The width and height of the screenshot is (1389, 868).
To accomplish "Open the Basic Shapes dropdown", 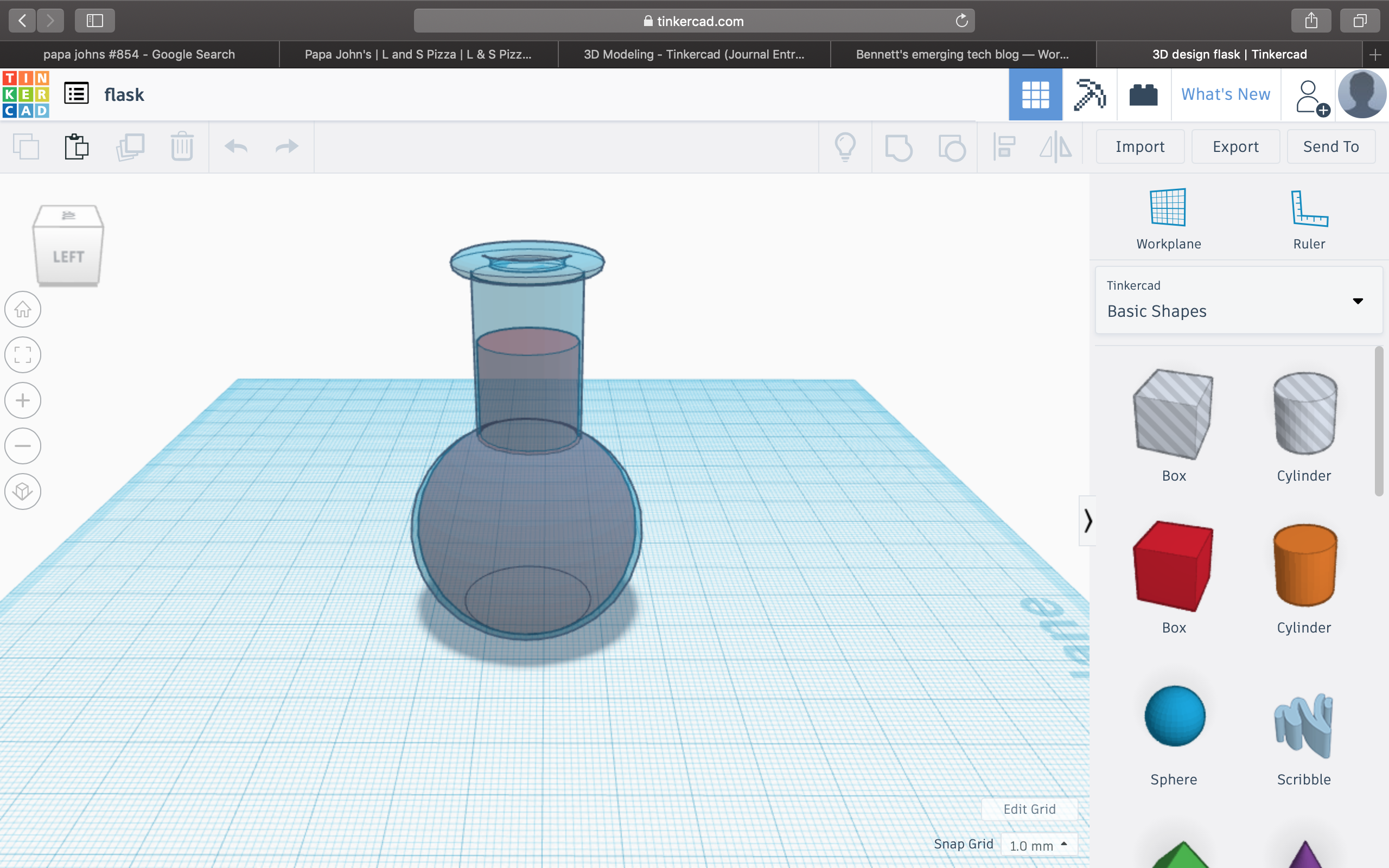I will pyautogui.click(x=1239, y=300).
